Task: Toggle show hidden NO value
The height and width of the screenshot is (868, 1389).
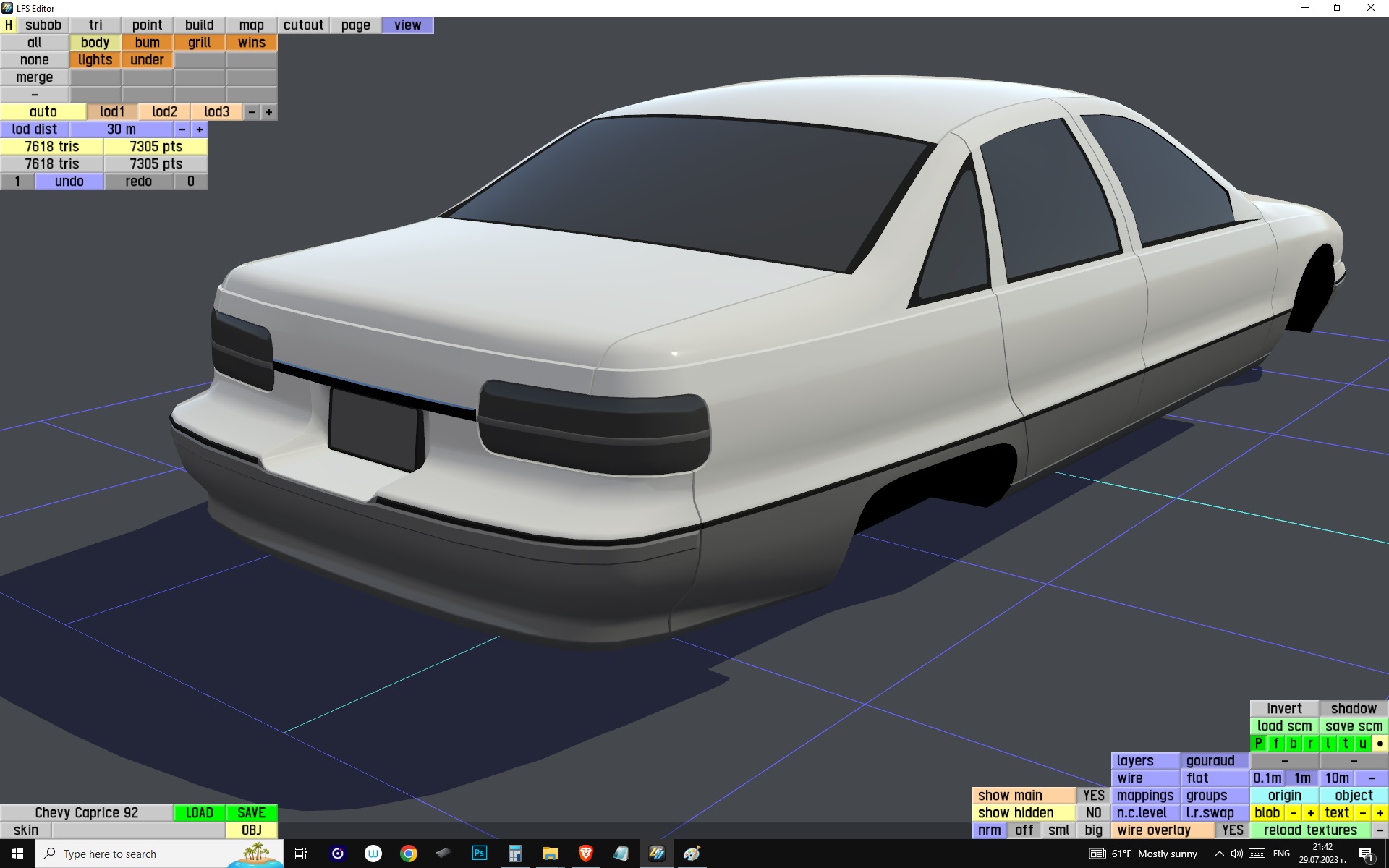Action: point(1093,813)
